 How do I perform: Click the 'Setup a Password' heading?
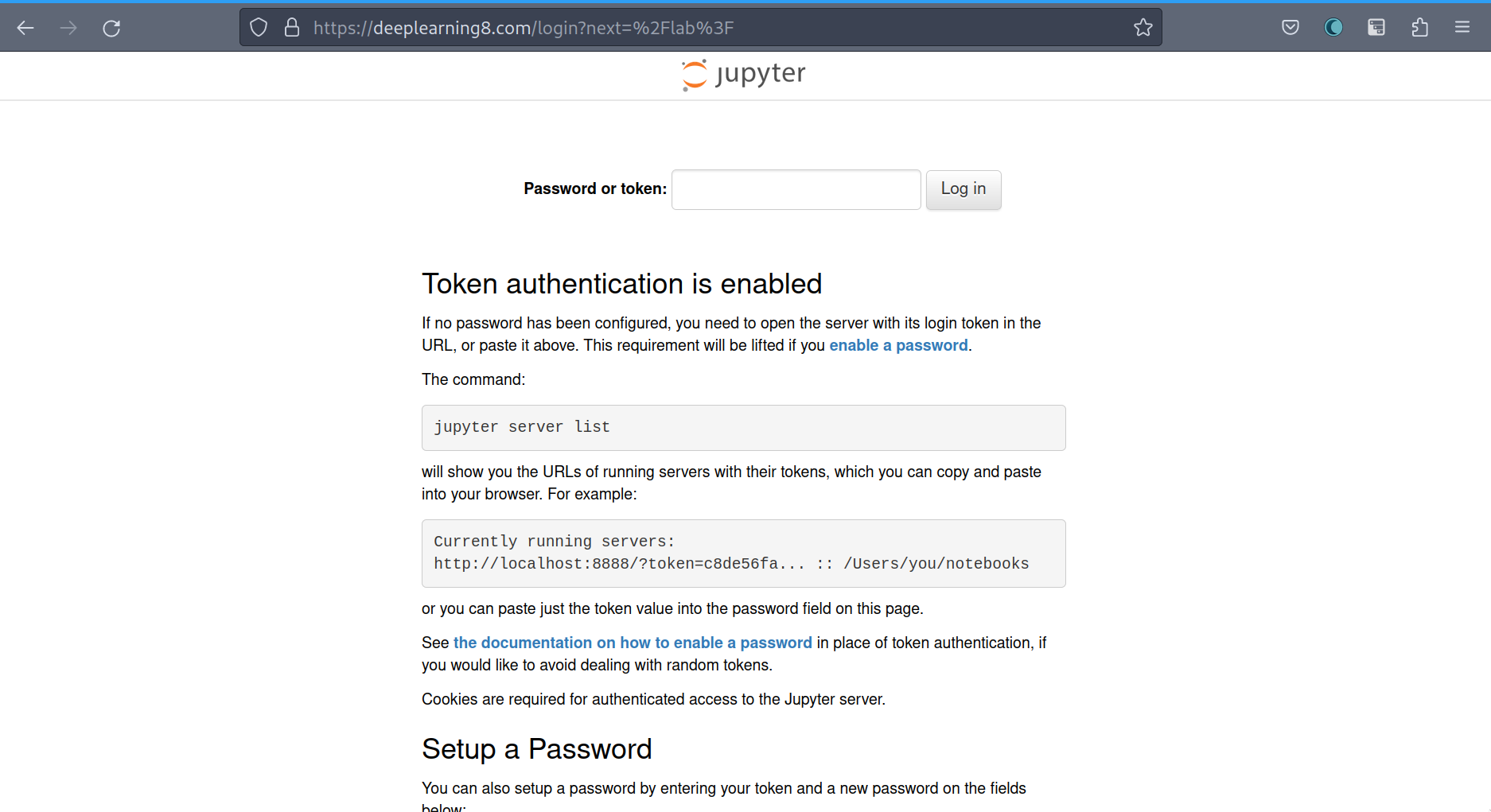[537, 749]
